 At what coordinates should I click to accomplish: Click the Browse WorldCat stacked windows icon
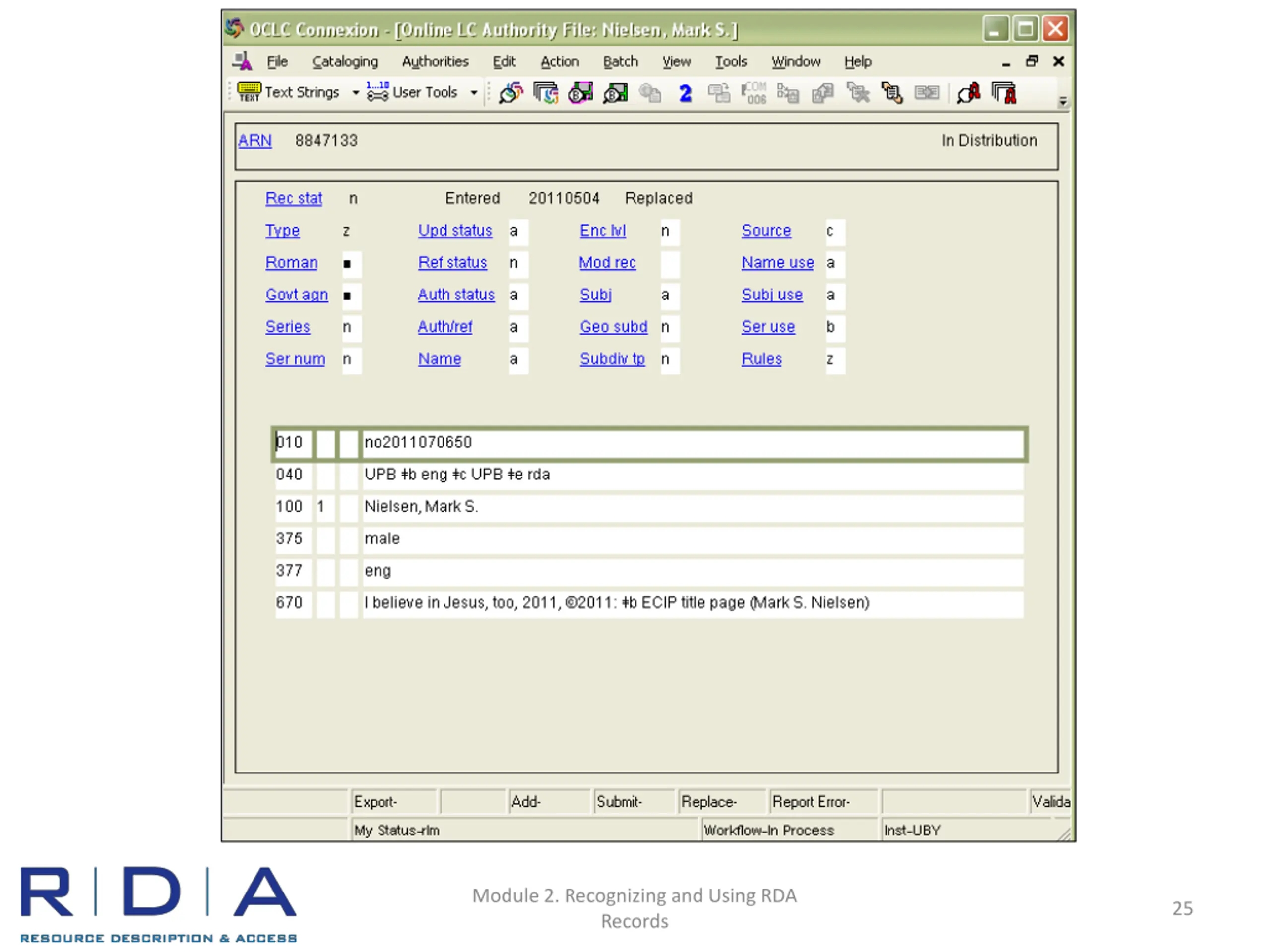545,92
